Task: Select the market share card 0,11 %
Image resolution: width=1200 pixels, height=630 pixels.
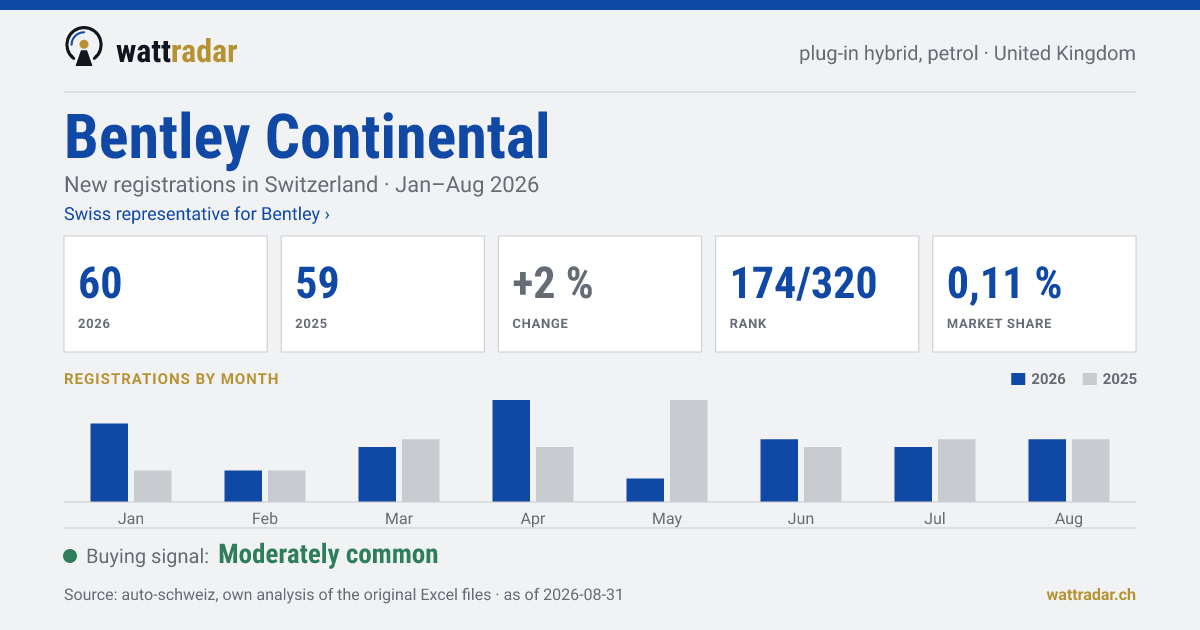Action: tap(1034, 294)
